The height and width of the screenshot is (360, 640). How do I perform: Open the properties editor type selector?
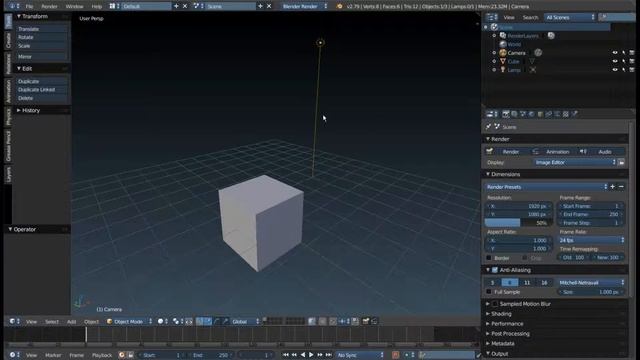[x=492, y=114]
